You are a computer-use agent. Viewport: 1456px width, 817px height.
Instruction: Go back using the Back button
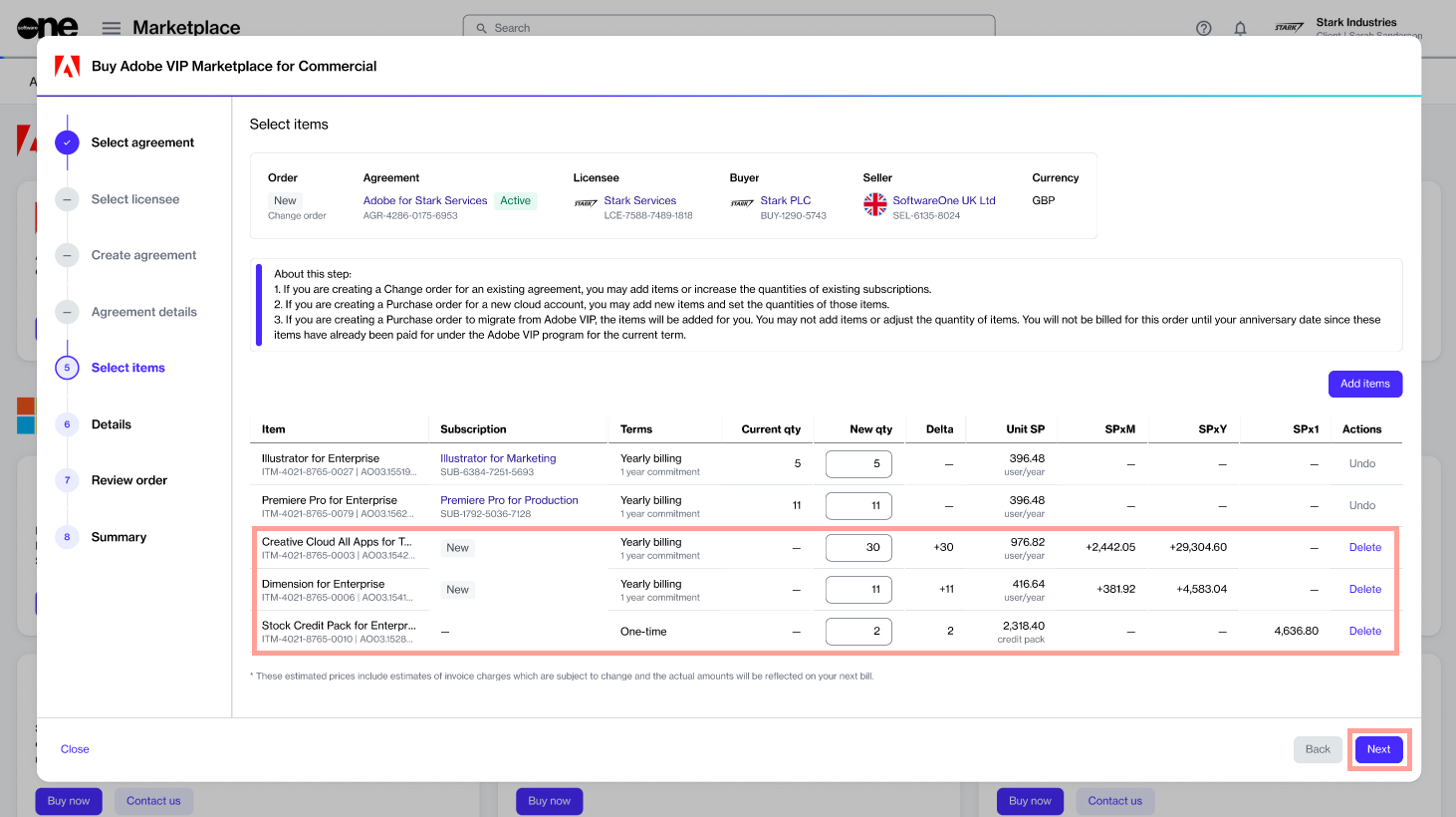pyautogui.click(x=1317, y=749)
